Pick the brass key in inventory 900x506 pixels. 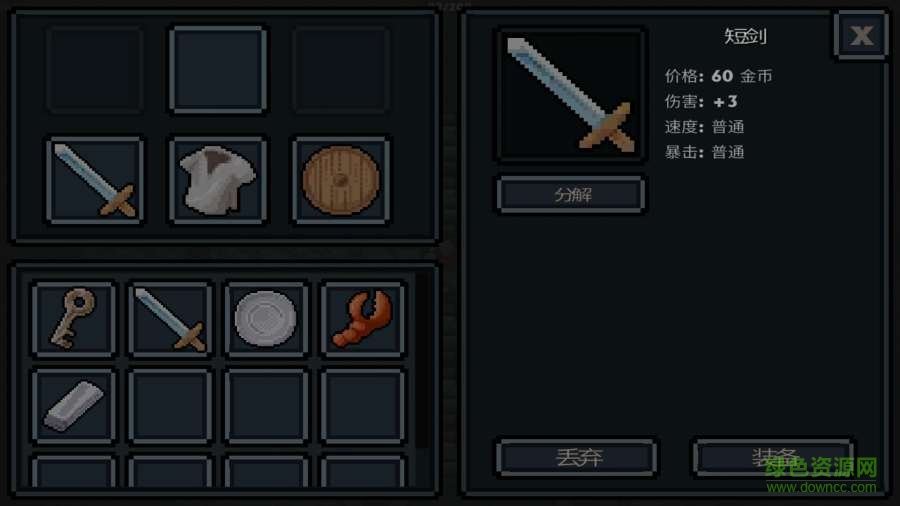coord(74,319)
